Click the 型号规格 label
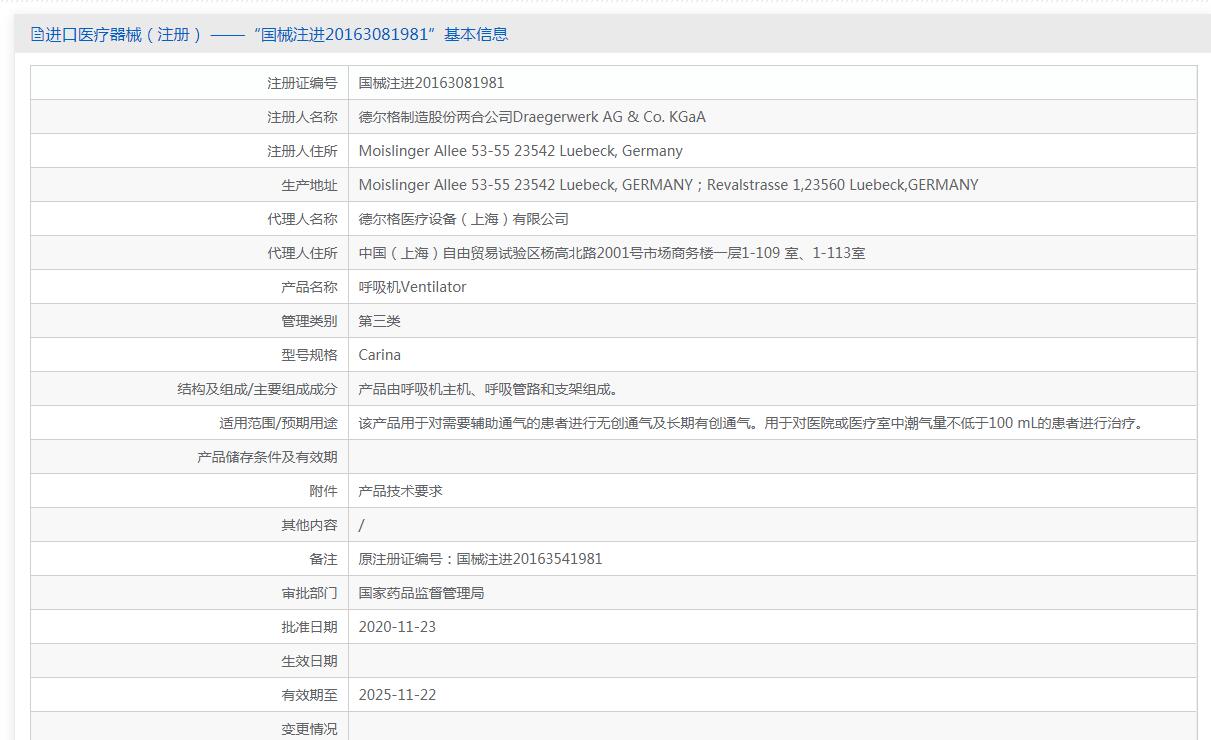 click(309, 355)
